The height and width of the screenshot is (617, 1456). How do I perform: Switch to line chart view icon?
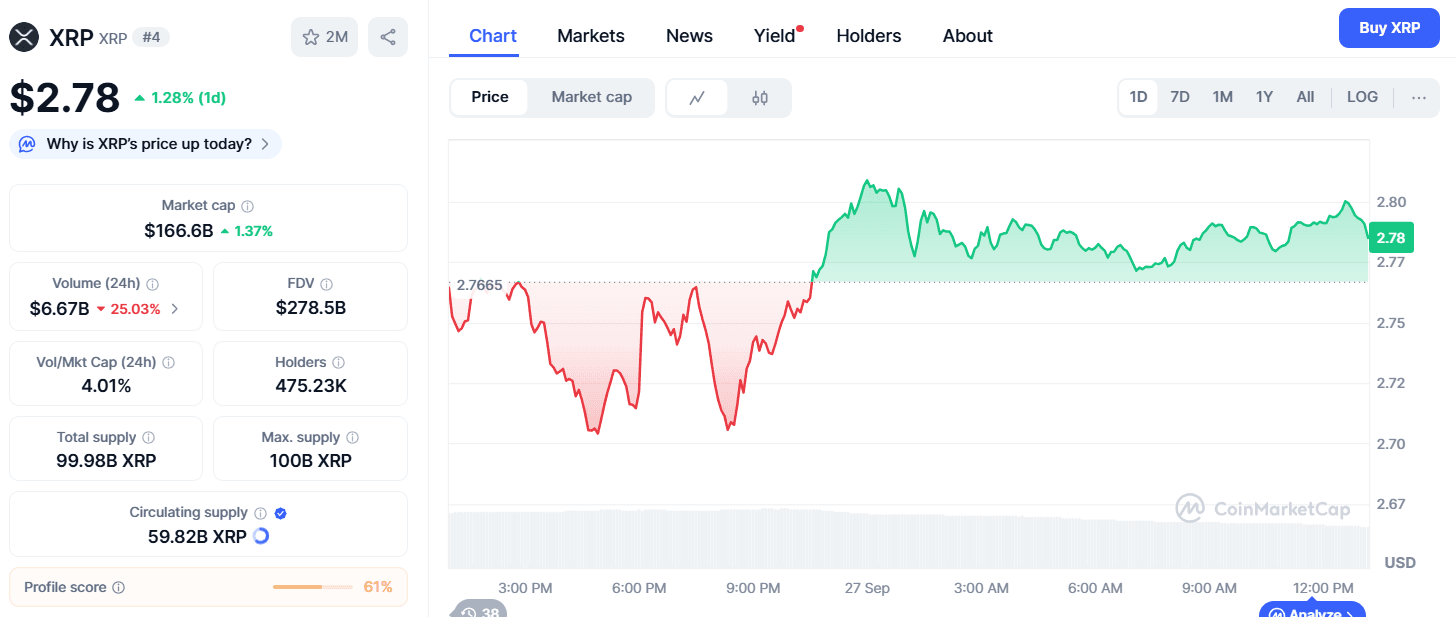(x=697, y=97)
